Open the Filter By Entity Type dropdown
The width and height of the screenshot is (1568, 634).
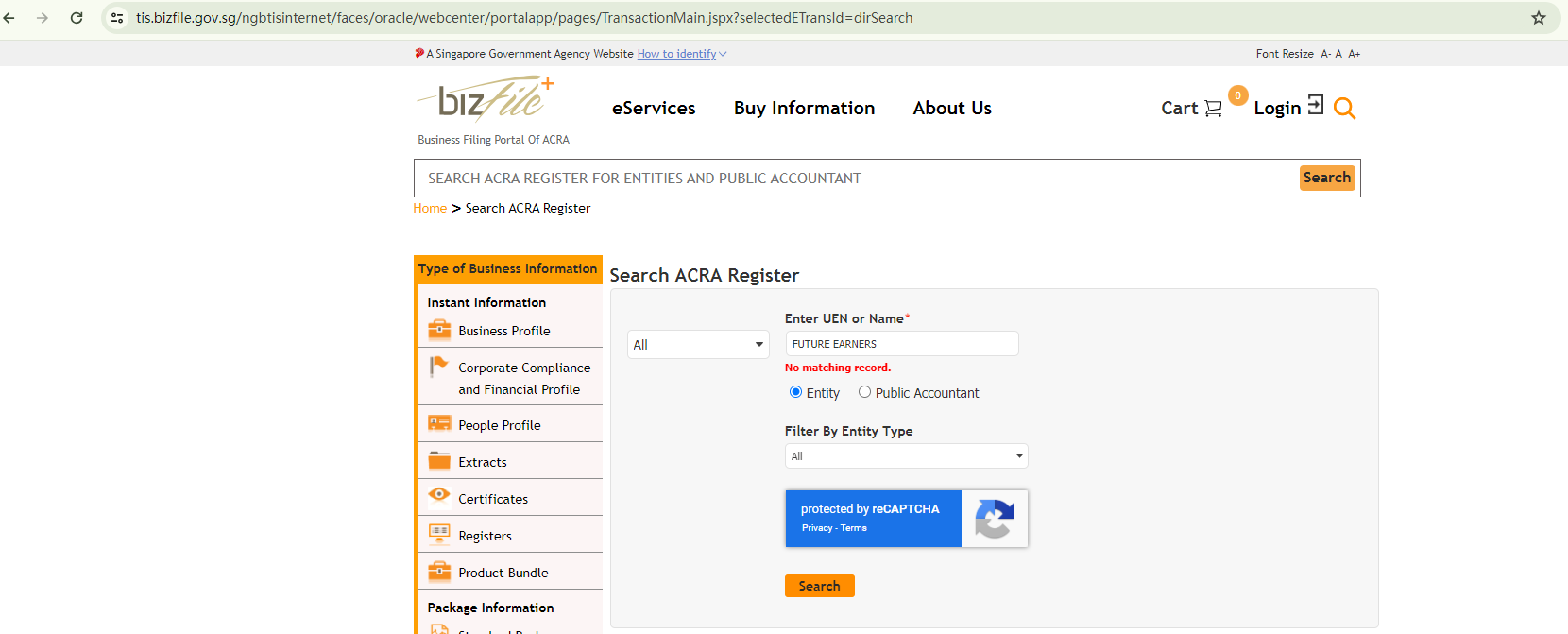pyautogui.click(x=907, y=456)
